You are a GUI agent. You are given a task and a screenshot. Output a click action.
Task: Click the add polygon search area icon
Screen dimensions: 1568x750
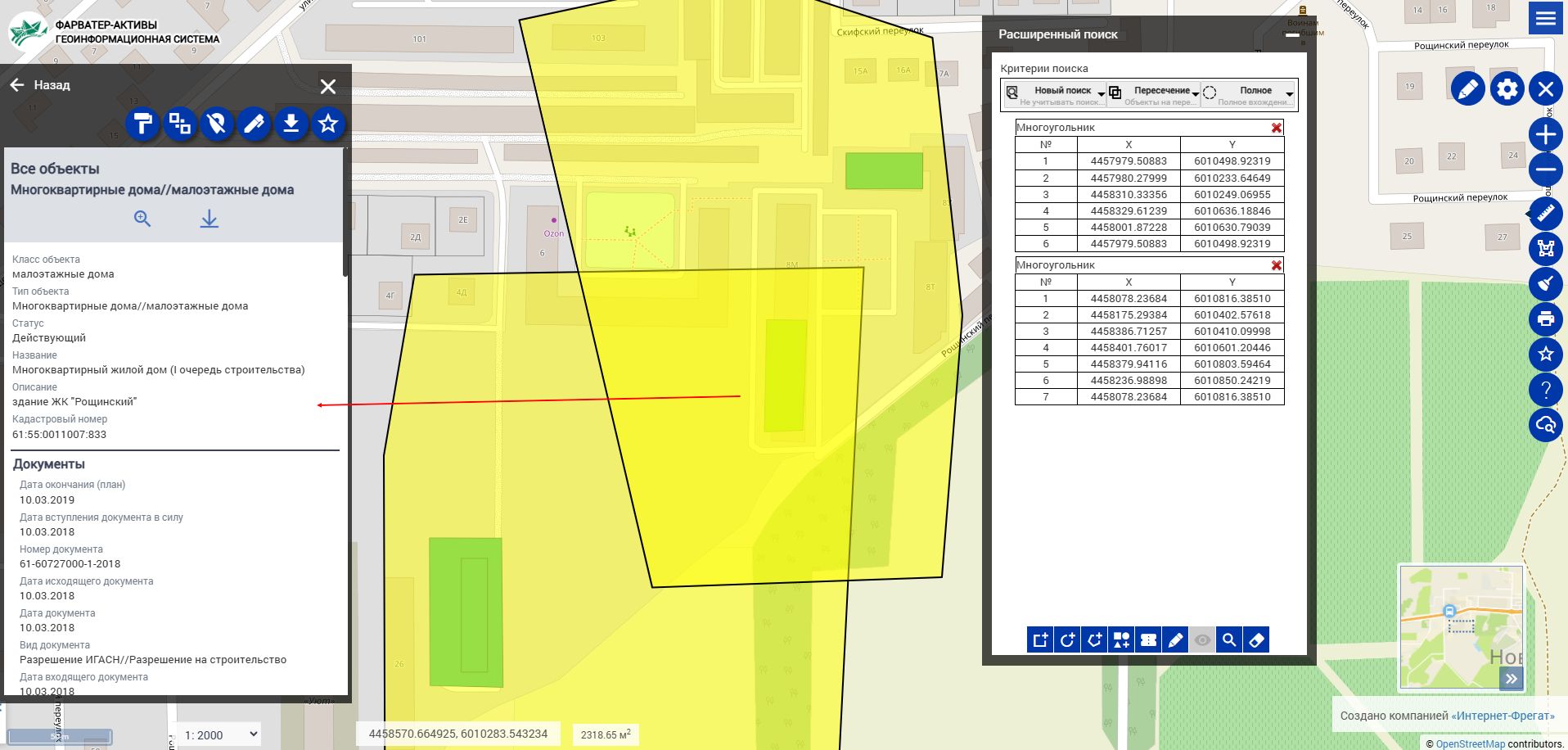tap(1094, 640)
